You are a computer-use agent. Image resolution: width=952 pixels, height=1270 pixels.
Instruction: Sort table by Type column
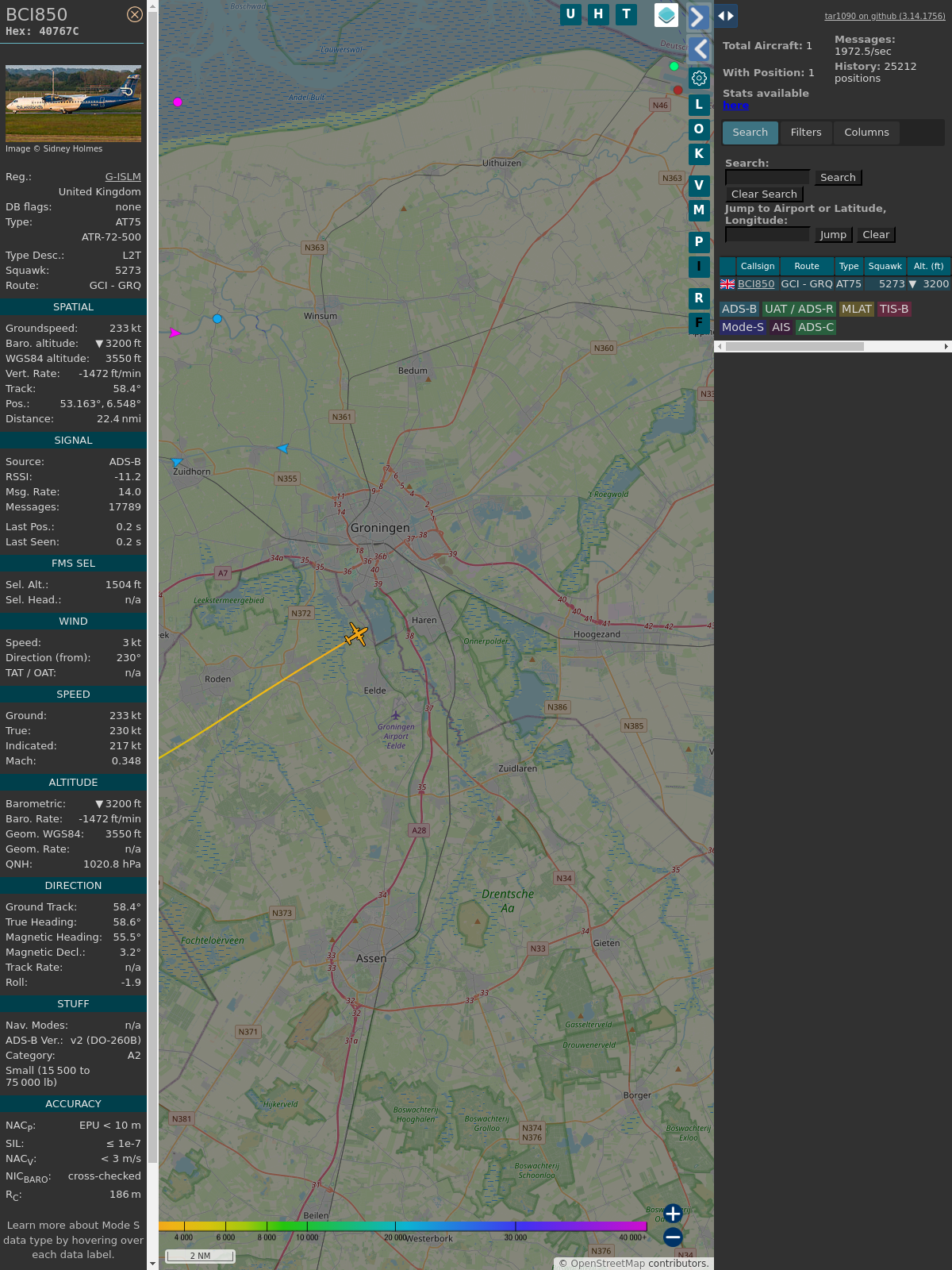click(849, 267)
